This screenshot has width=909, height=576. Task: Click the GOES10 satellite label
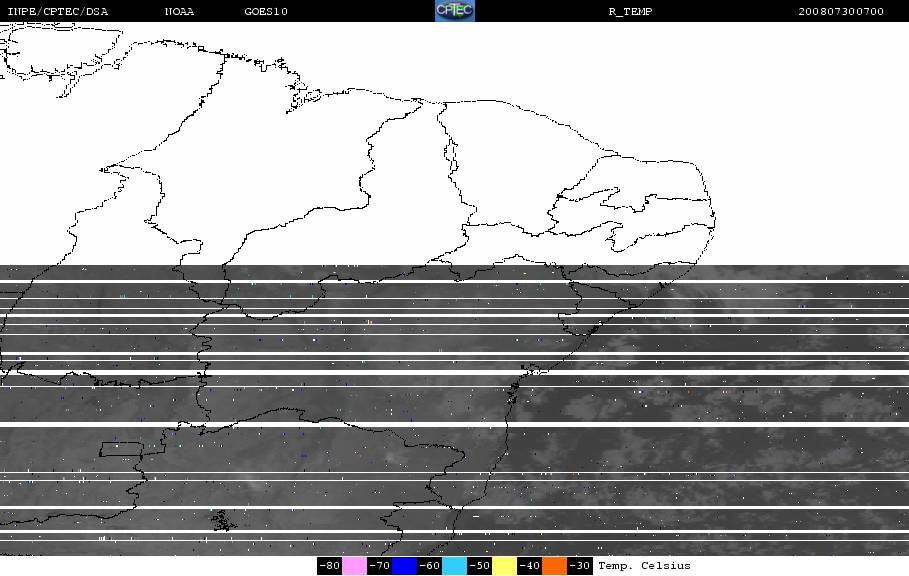[x=266, y=12]
